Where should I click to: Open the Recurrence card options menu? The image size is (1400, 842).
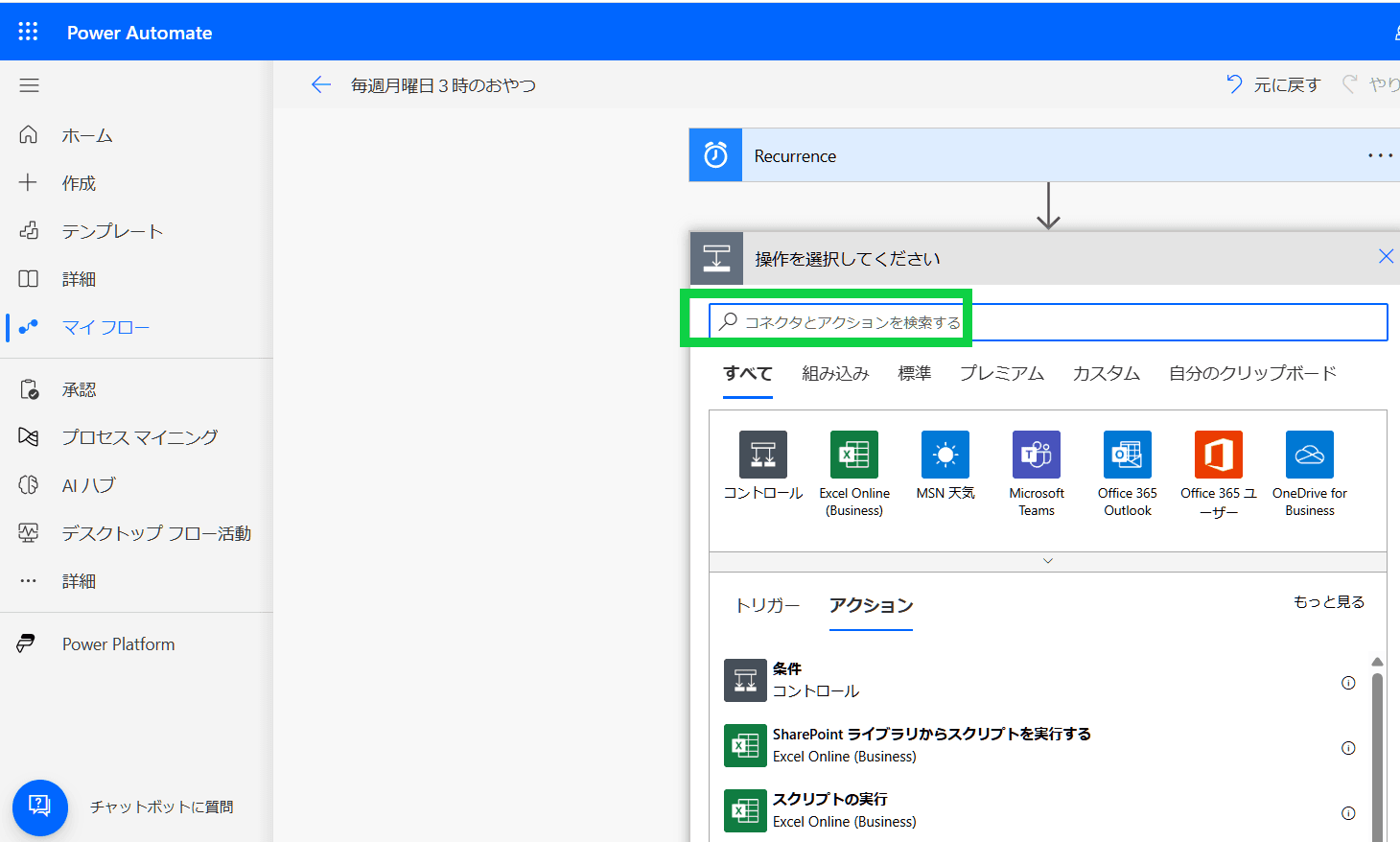(x=1380, y=154)
